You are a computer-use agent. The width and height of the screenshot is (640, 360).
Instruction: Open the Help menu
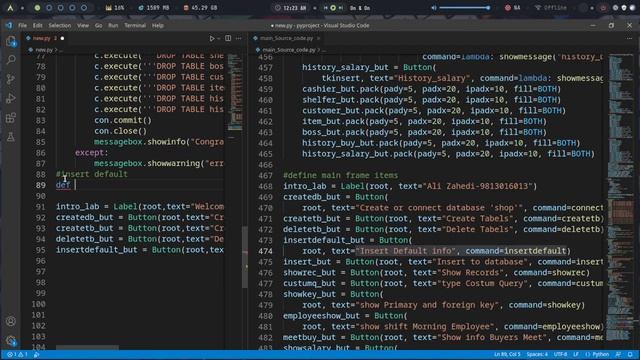click(158, 25)
